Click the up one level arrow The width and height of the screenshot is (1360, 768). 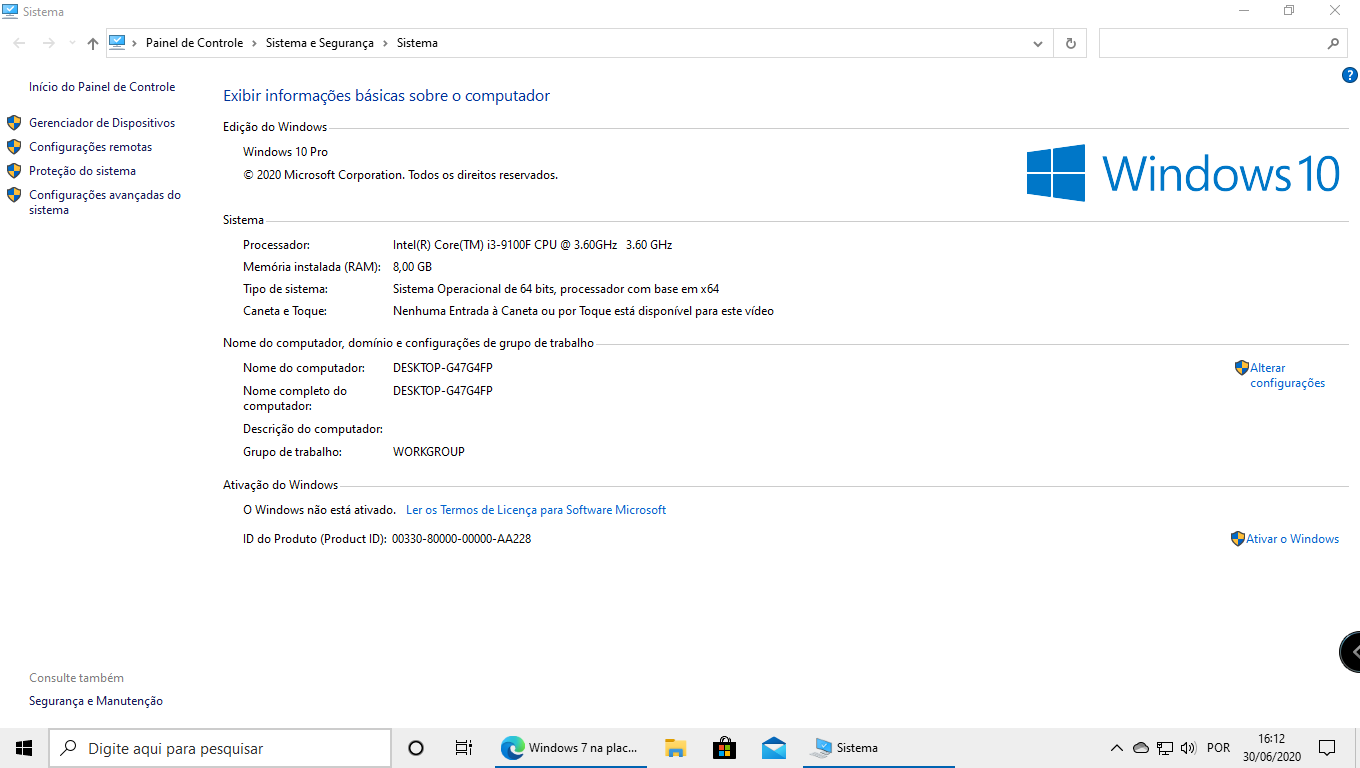93,43
